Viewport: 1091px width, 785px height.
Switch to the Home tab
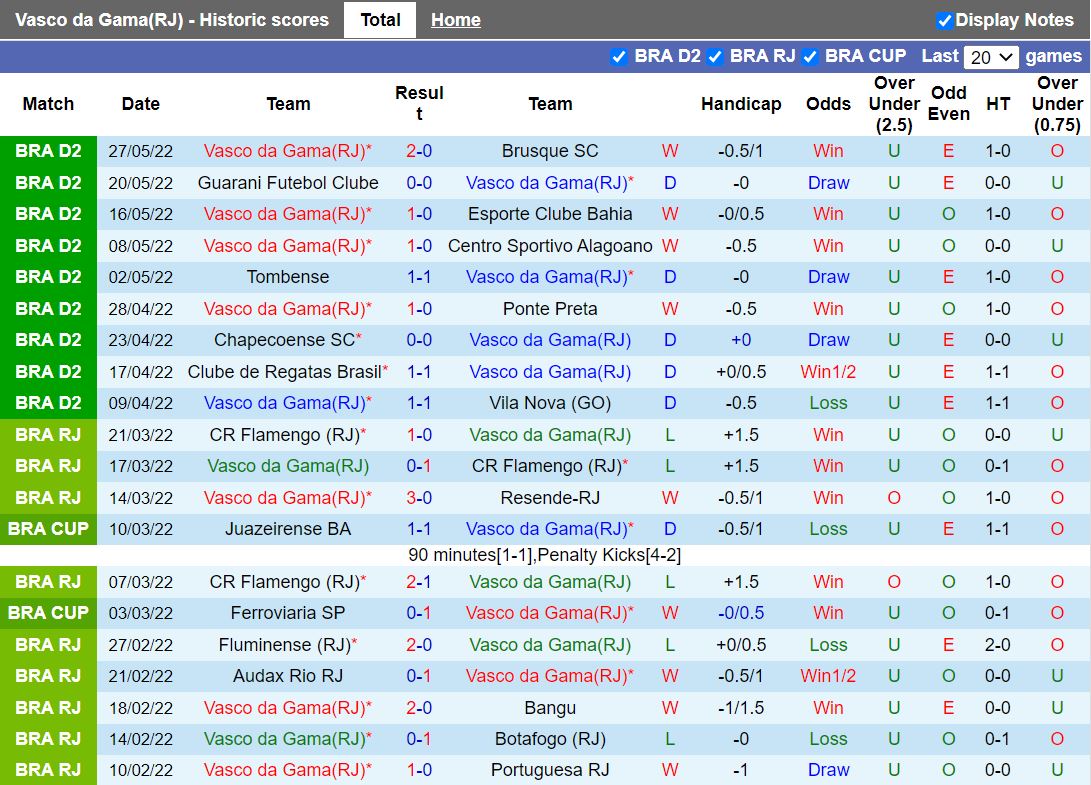456,20
